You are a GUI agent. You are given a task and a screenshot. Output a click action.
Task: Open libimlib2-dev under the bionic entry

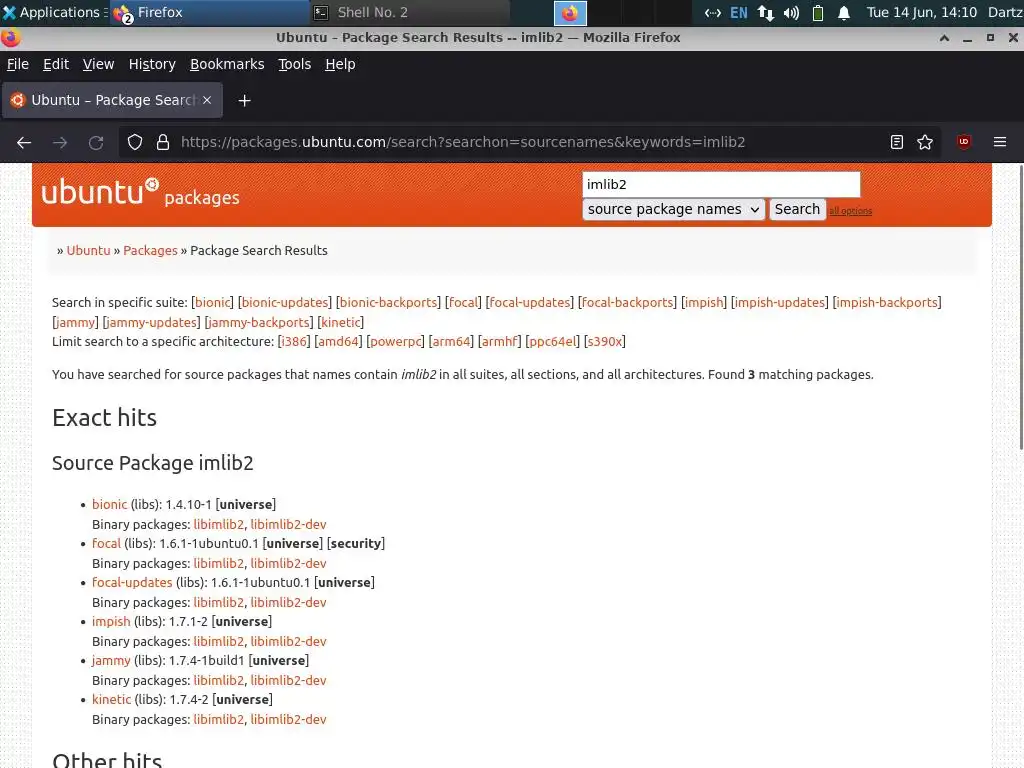click(x=288, y=524)
